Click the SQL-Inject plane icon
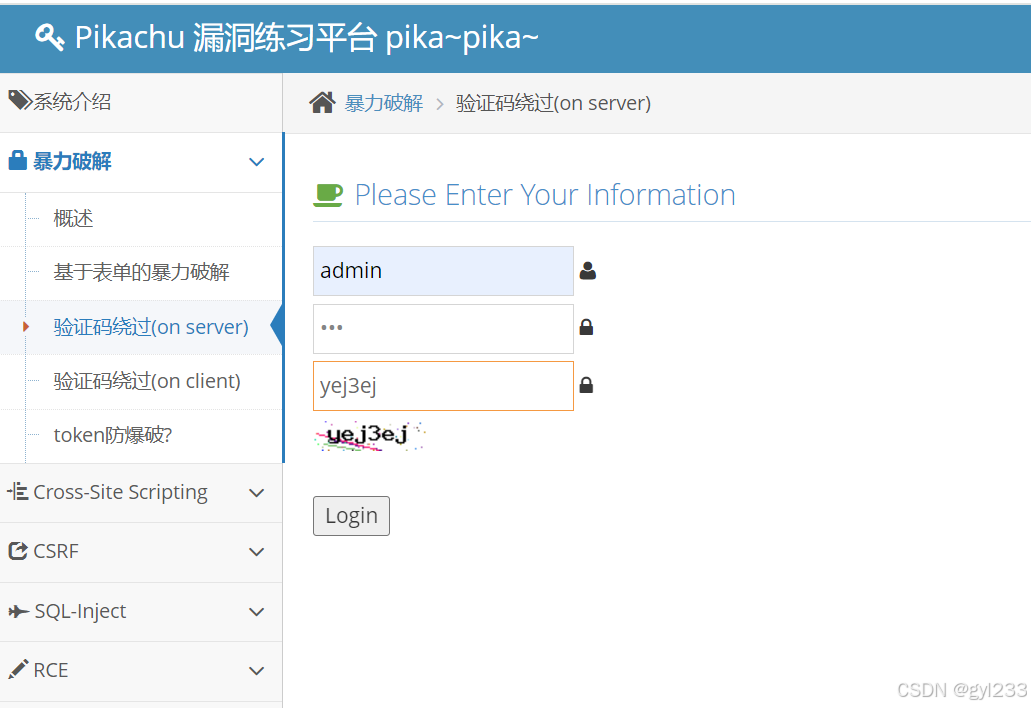Viewport: 1031px width, 708px height. 18,611
